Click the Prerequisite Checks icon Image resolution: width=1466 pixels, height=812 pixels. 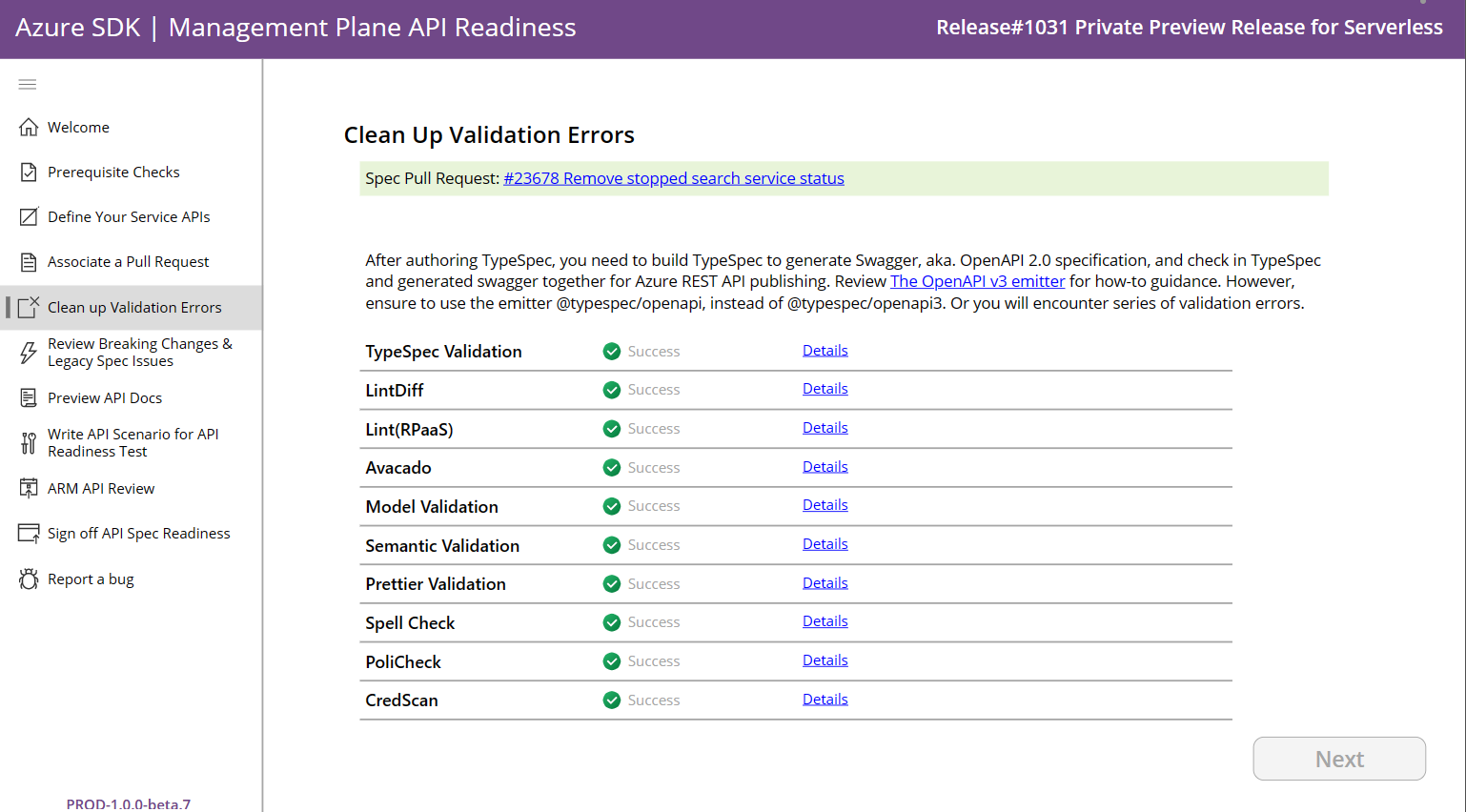27,172
